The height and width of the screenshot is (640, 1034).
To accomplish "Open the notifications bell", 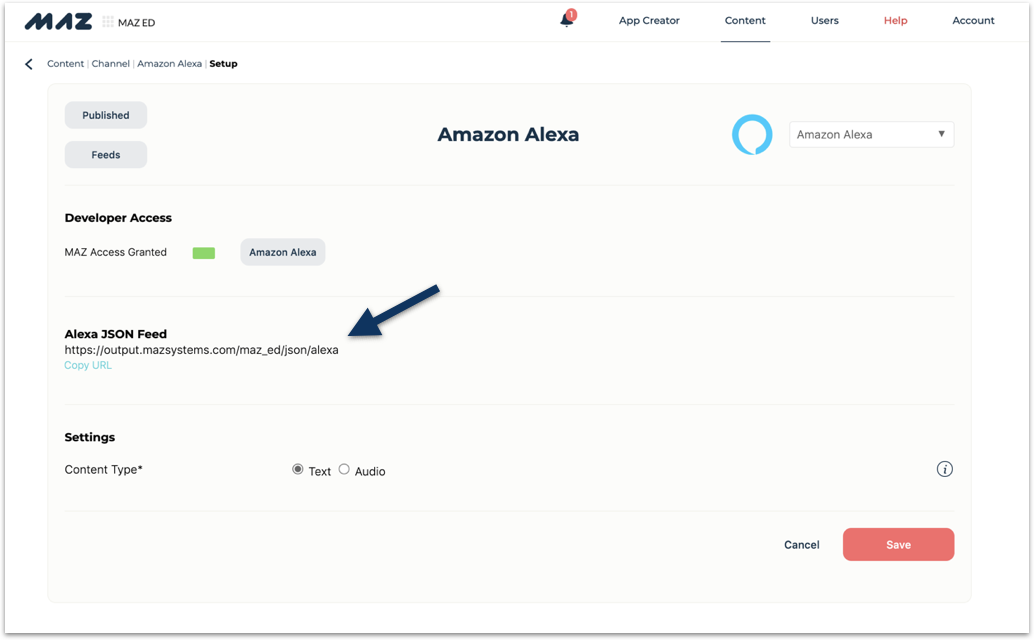I will (566, 20).
